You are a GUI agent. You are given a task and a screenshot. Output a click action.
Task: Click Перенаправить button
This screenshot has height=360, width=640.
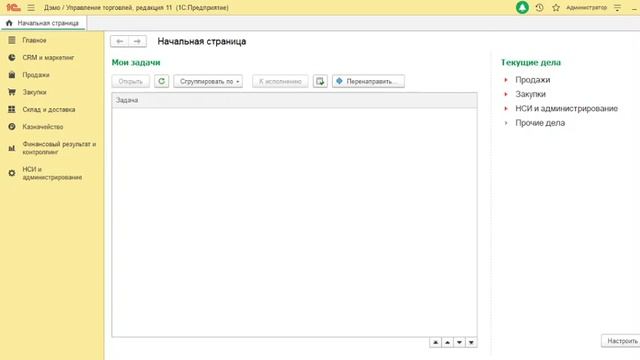[x=368, y=81]
